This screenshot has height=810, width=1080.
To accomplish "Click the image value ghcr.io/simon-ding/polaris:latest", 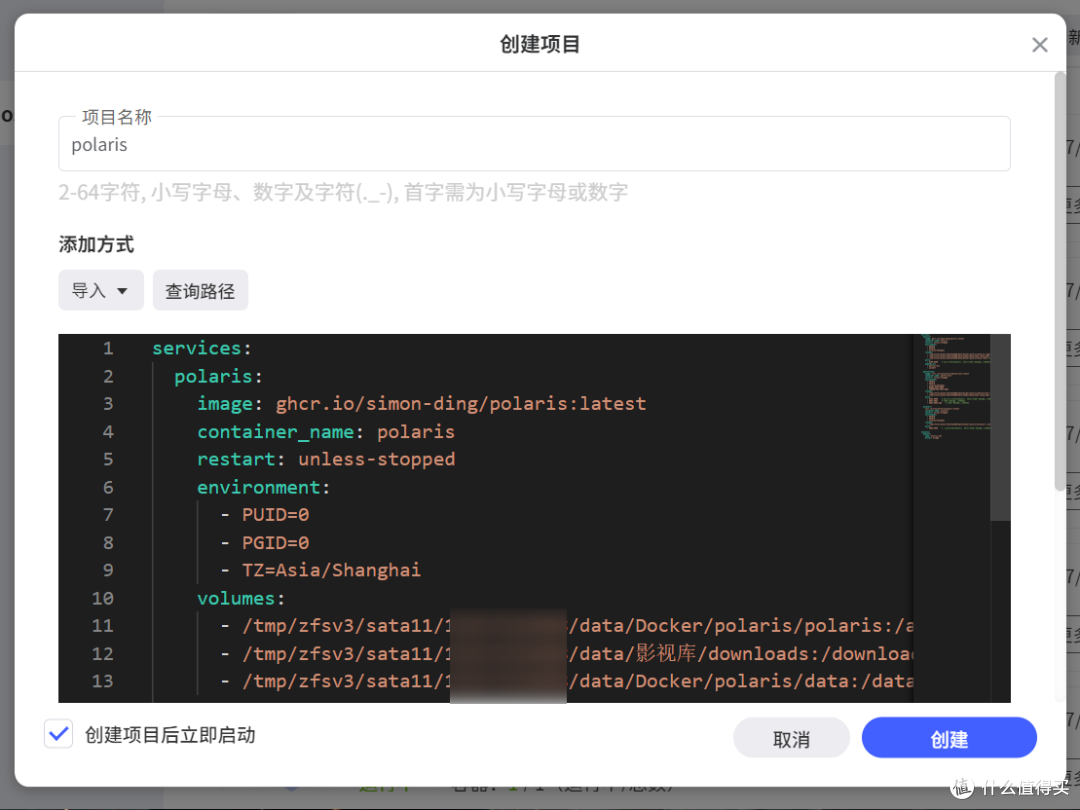I will pyautogui.click(x=461, y=404).
